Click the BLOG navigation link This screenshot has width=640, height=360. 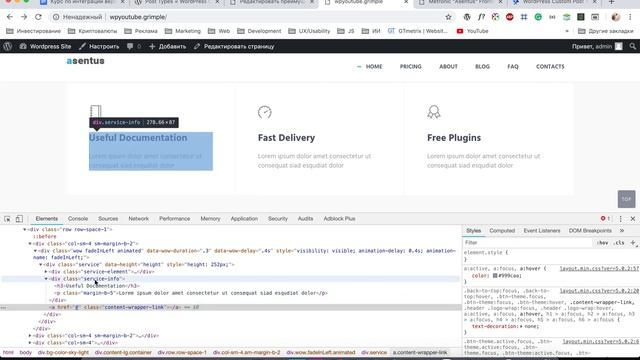(482, 67)
